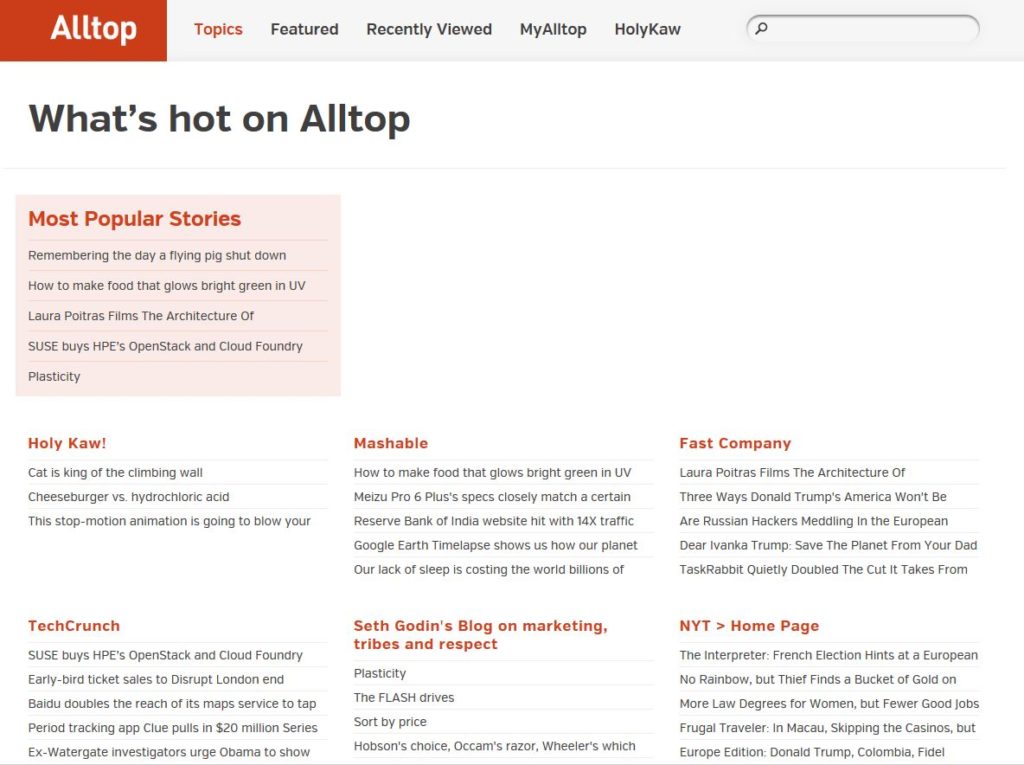Open 'This stop-motion animation is going to blow'
Image resolution: width=1024 pixels, height=765 pixels.
point(169,521)
